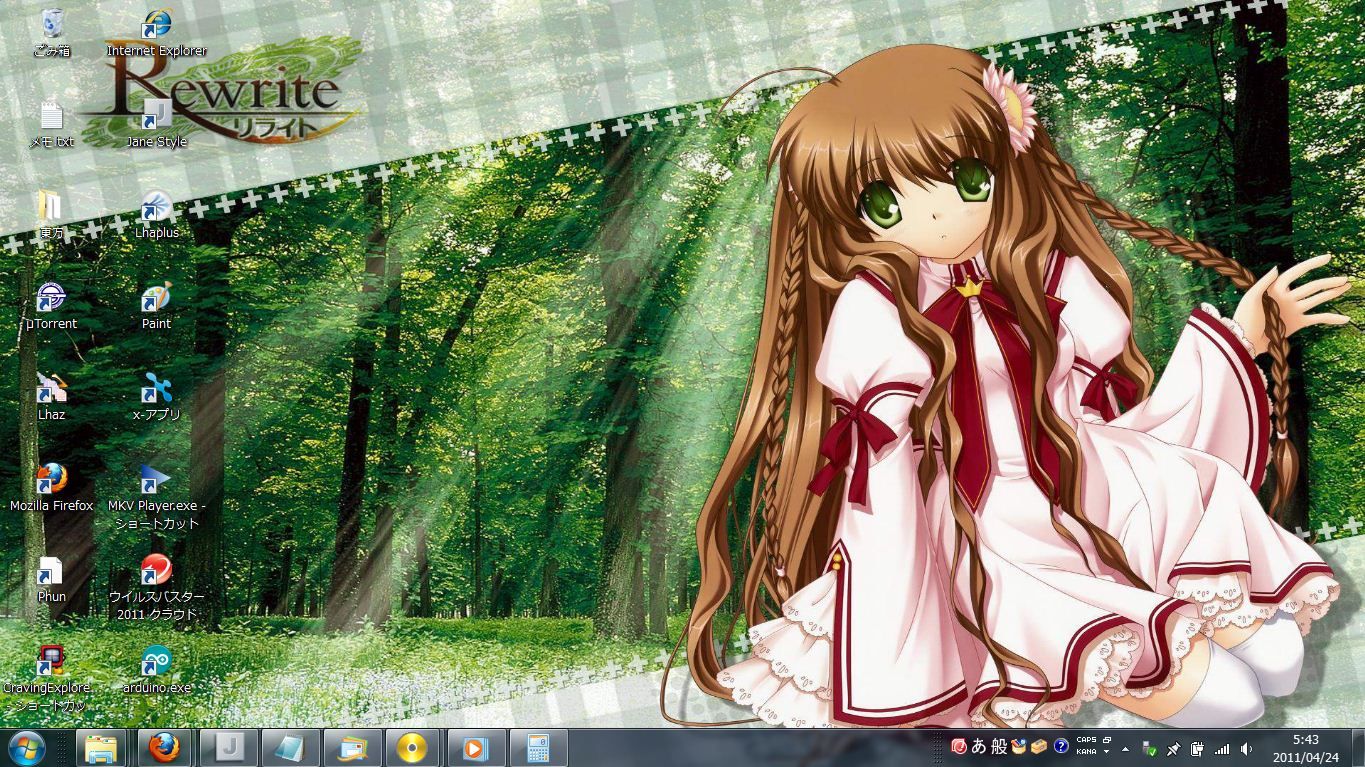Viewport: 1365px width, 767px height.
Task: Open IME help question mark icon
Action: pos(1060,746)
